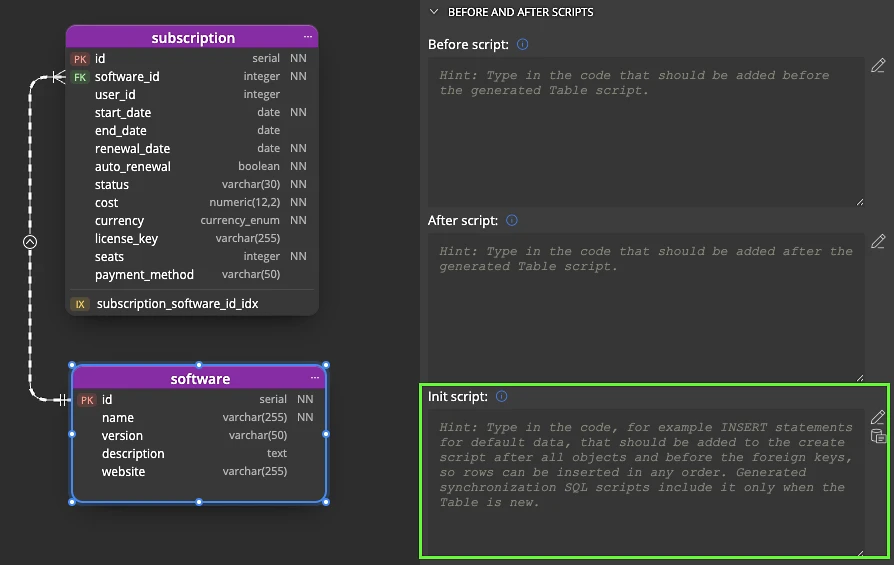Click pencil edit icon for After script
This screenshot has width=894, height=565.
(878, 241)
